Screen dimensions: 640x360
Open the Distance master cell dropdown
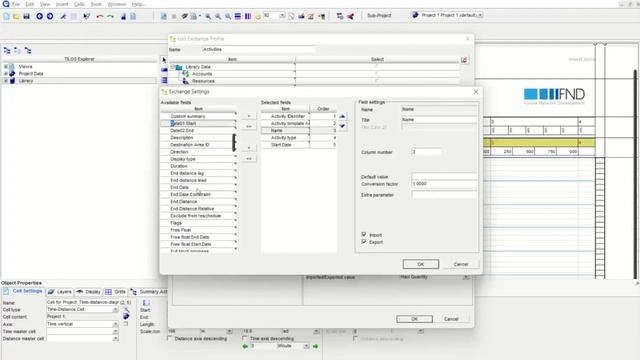(116, 339)
